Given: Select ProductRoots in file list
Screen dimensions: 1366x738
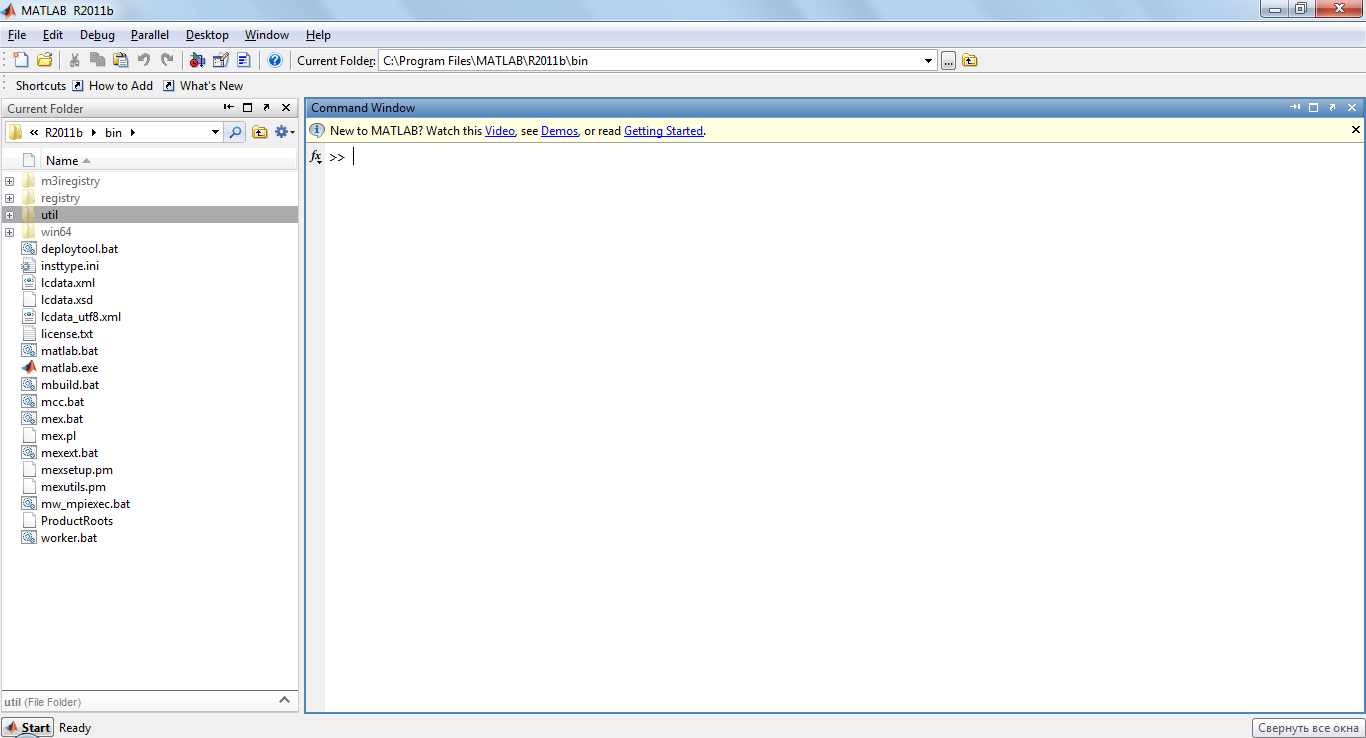Looking at the screenshot, I should 77,521.
